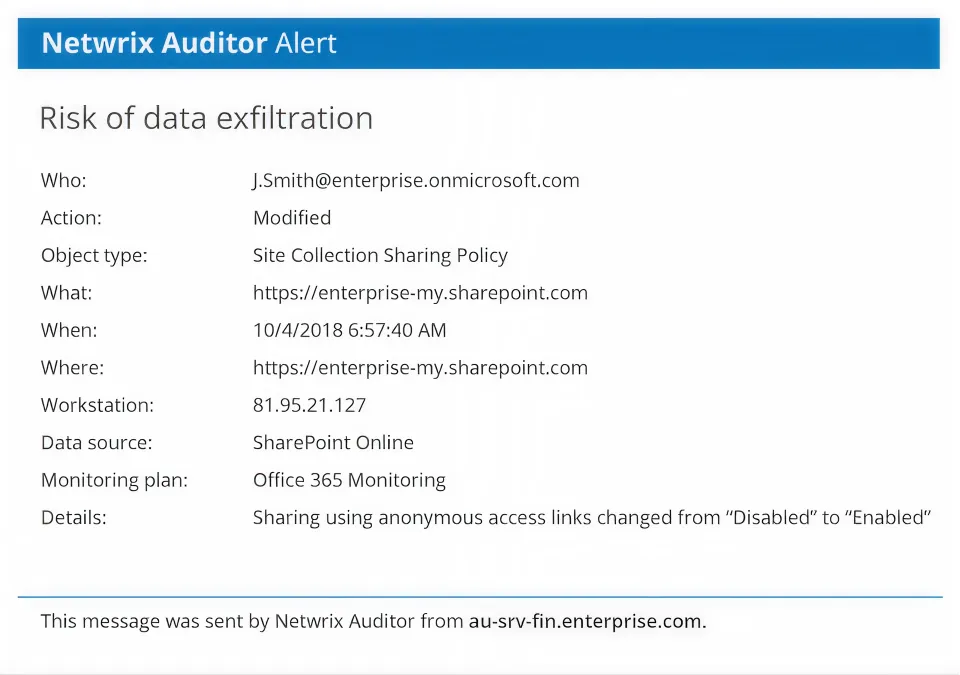Click the Office 365 Monitoring plan value
Image resolution: width=960 pixels, height=675 pixels.
pos(349,480)
